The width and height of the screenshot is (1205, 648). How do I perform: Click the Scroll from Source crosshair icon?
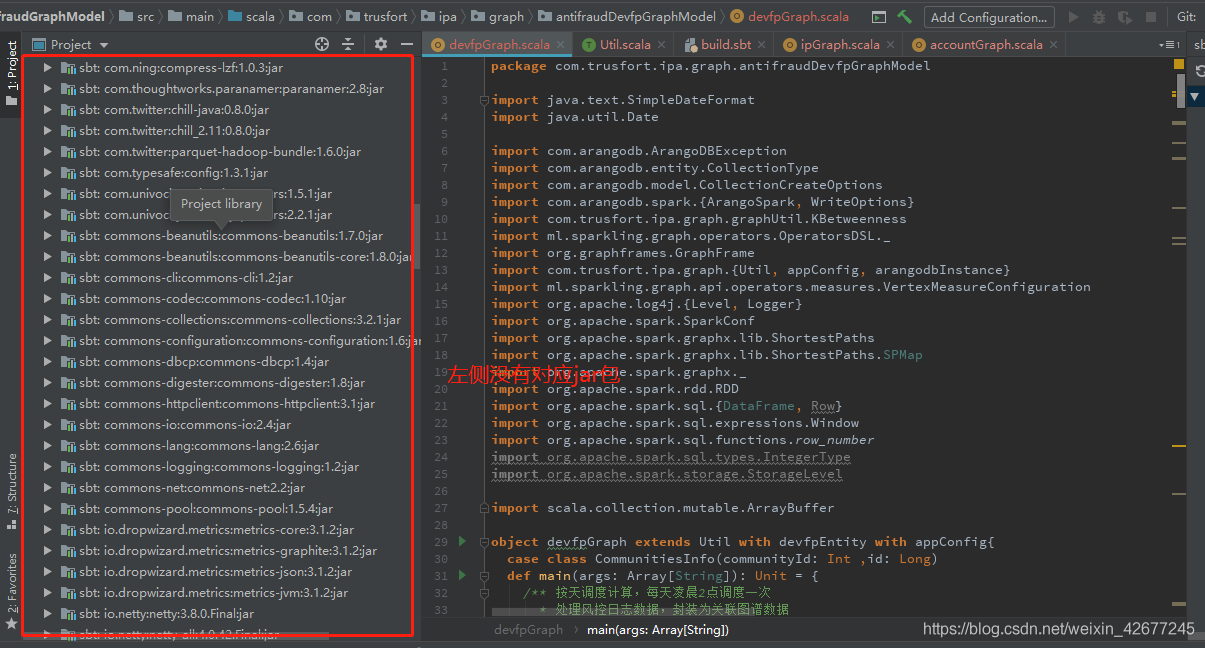point(321,44)
